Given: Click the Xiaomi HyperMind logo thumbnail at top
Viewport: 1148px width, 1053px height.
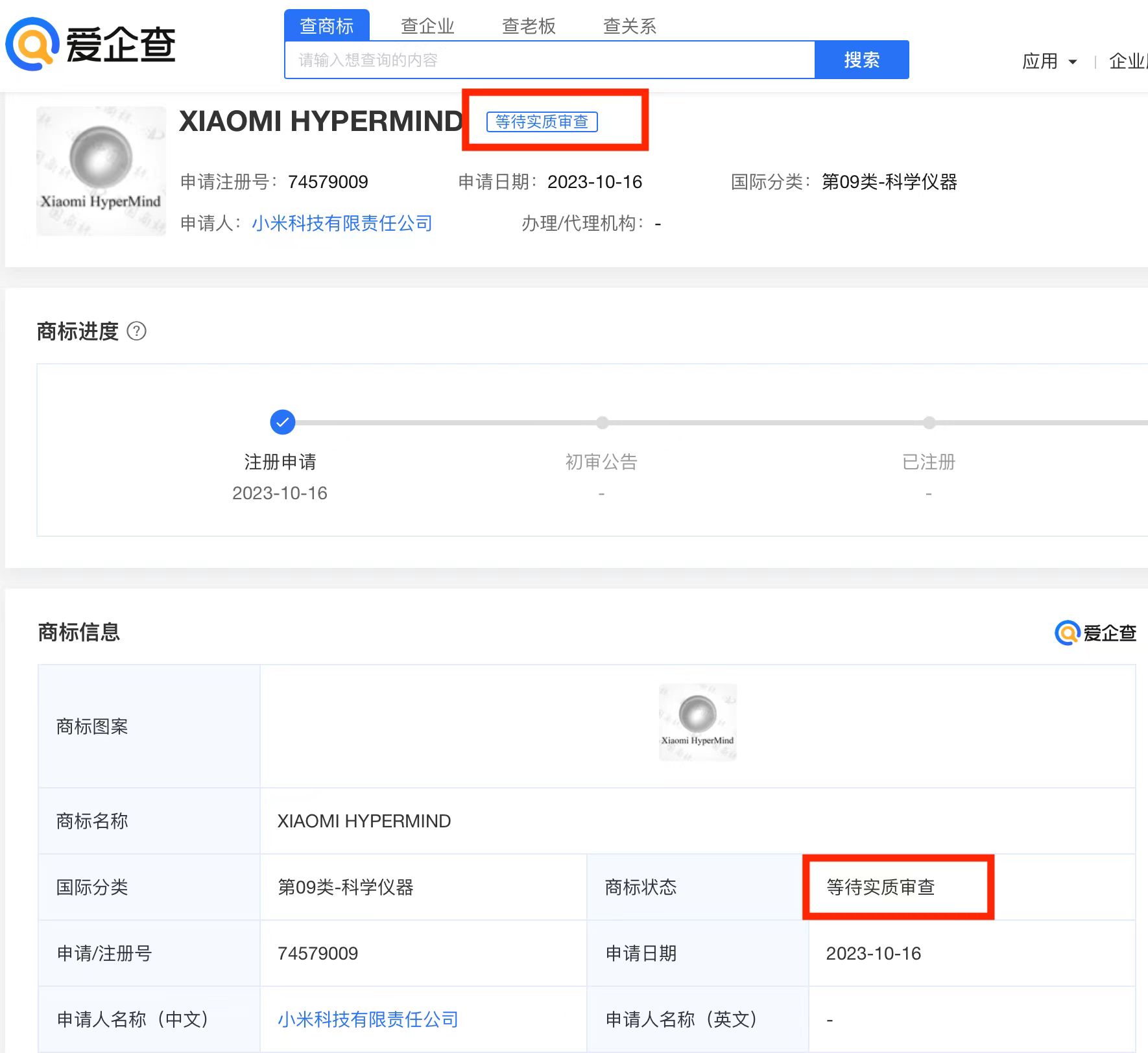Looking at the screenshot, I should (x=101, y=170).
